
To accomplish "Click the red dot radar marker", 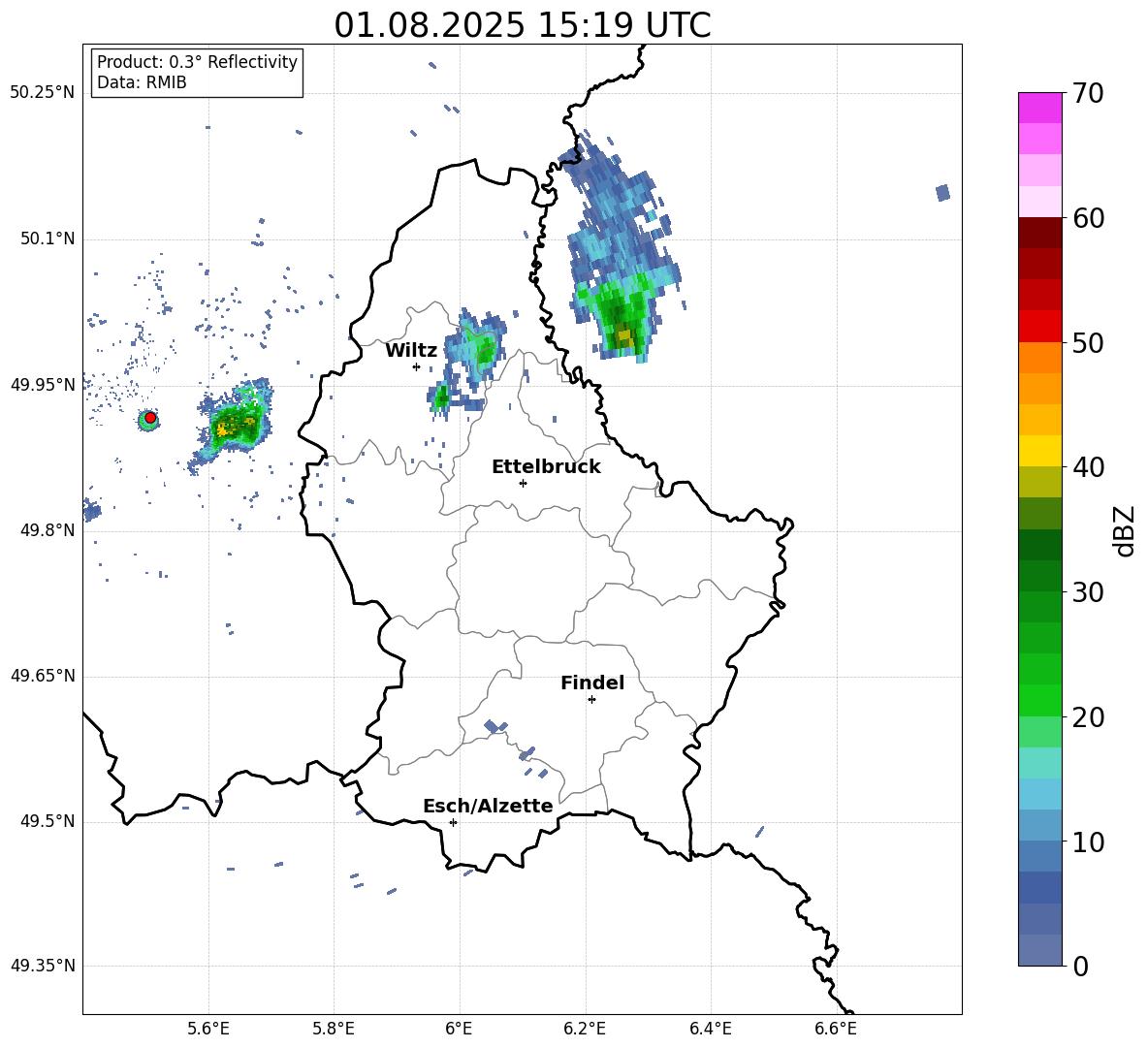I will 150,418.
